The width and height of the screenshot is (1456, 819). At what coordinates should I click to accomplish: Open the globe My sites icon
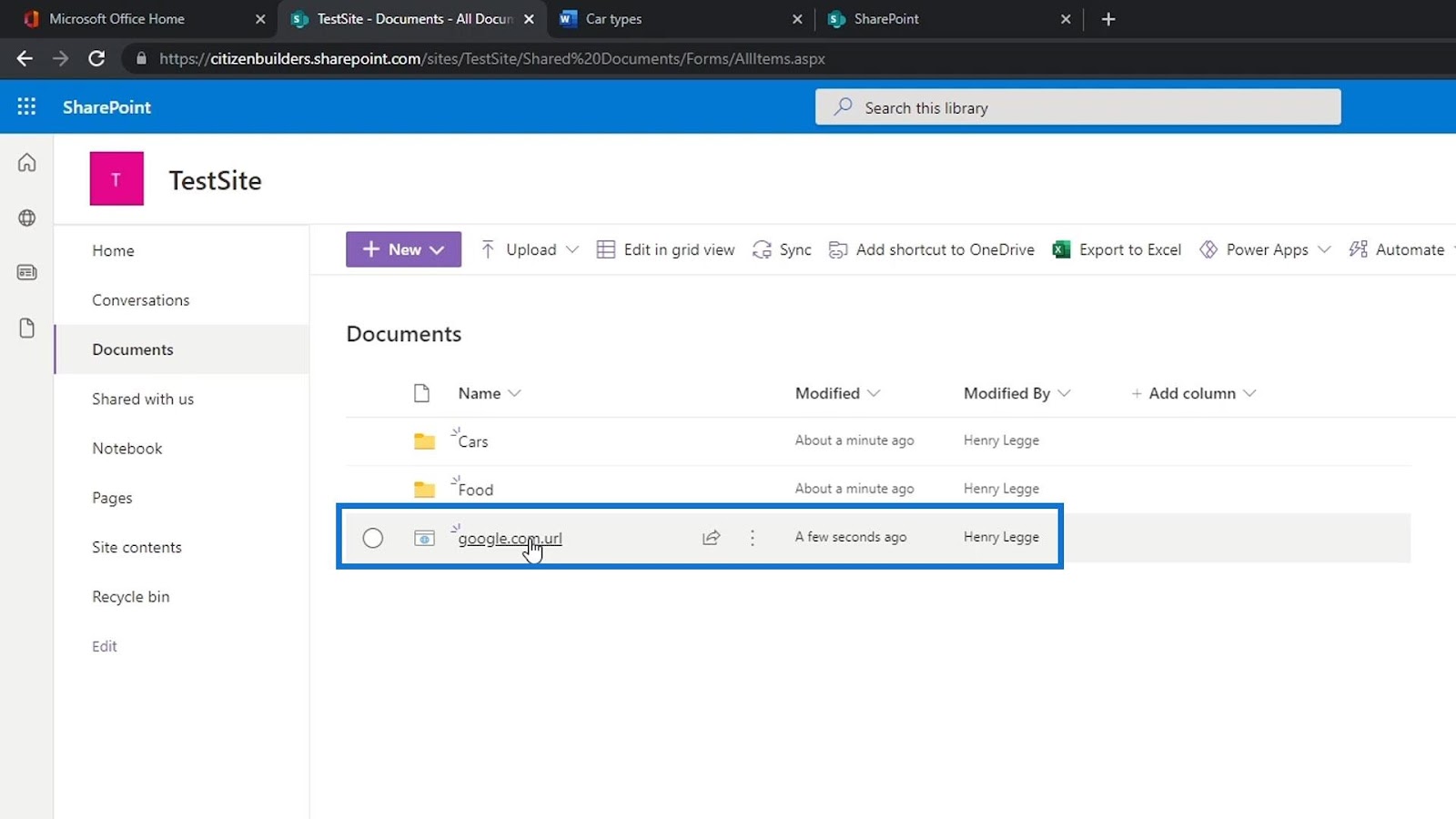pos(26,217)
